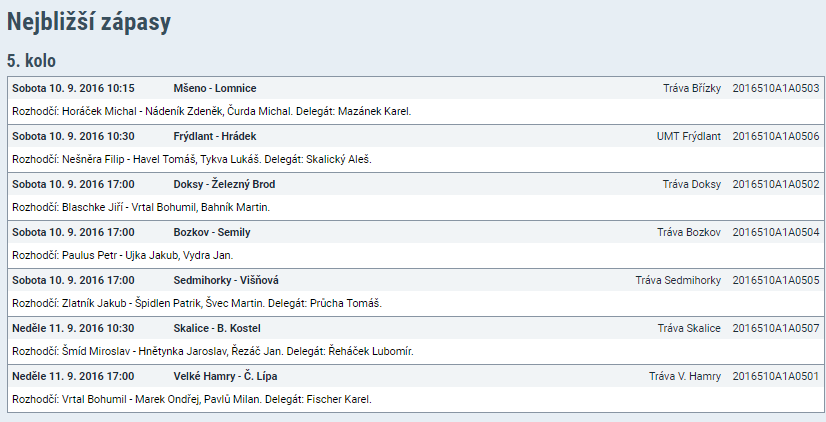
Task: Open the Sedmihorky - Višňová match
Action: (225, 280)
